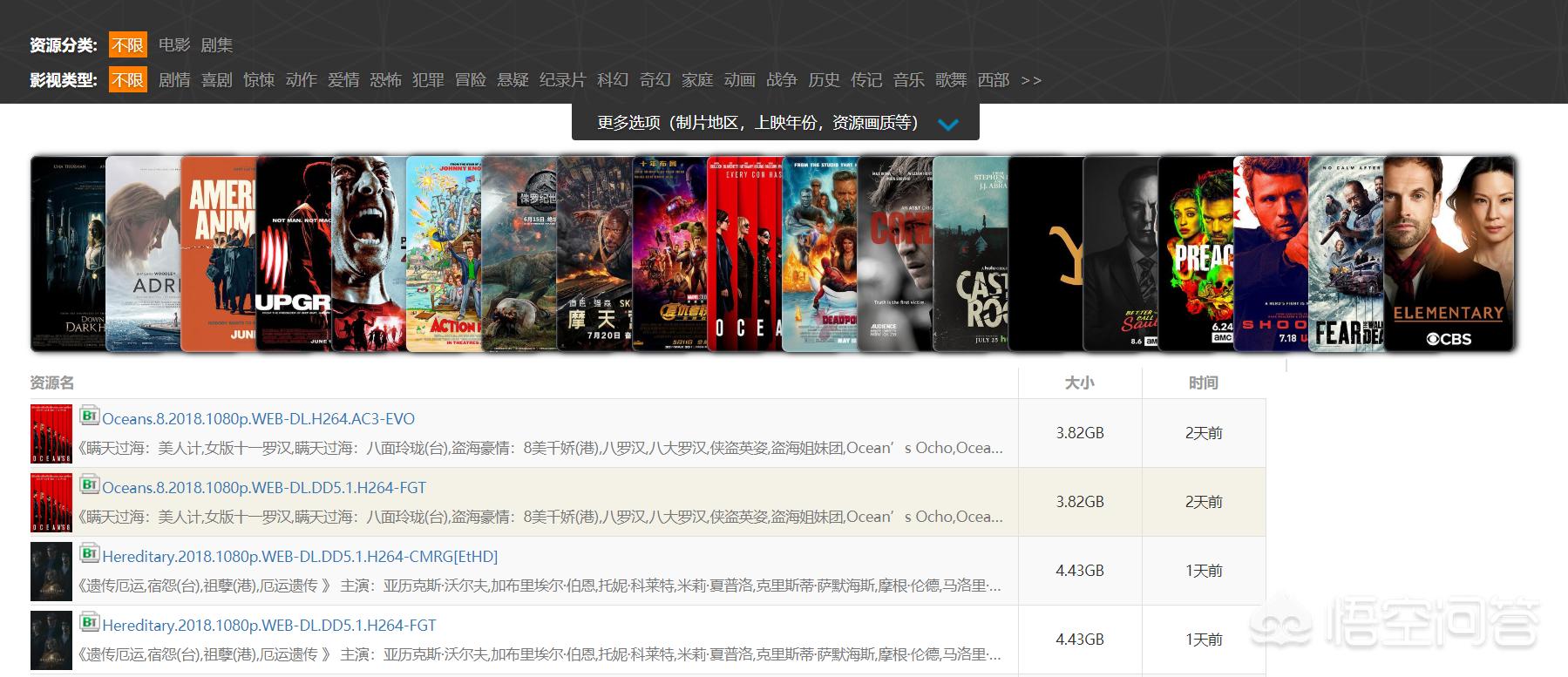This screenshot has width=1568, height=677.
Task: Pick the 西部 genre
Action: click(994, 80)
